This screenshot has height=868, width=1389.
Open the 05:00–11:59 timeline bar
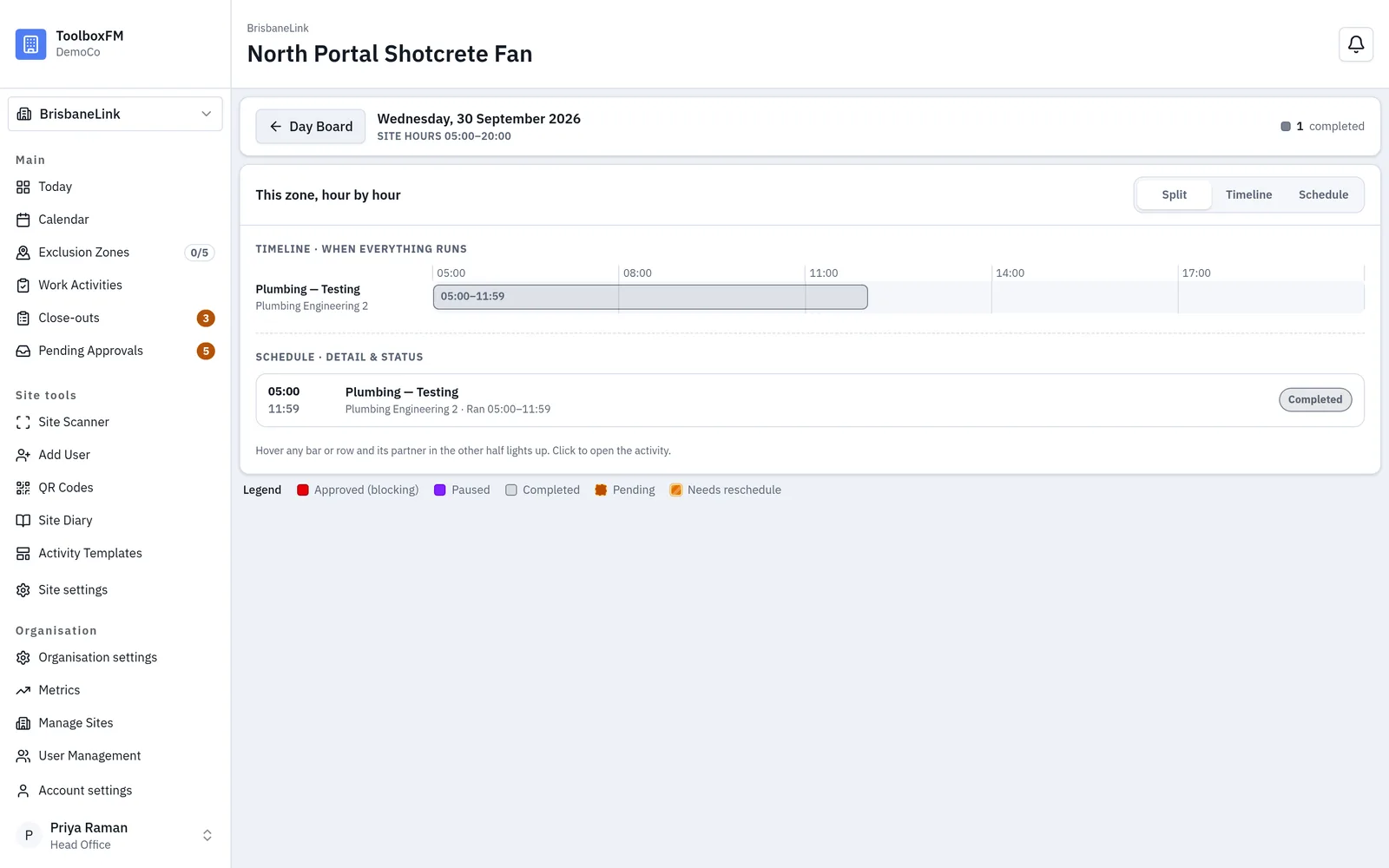click(650, 297)
